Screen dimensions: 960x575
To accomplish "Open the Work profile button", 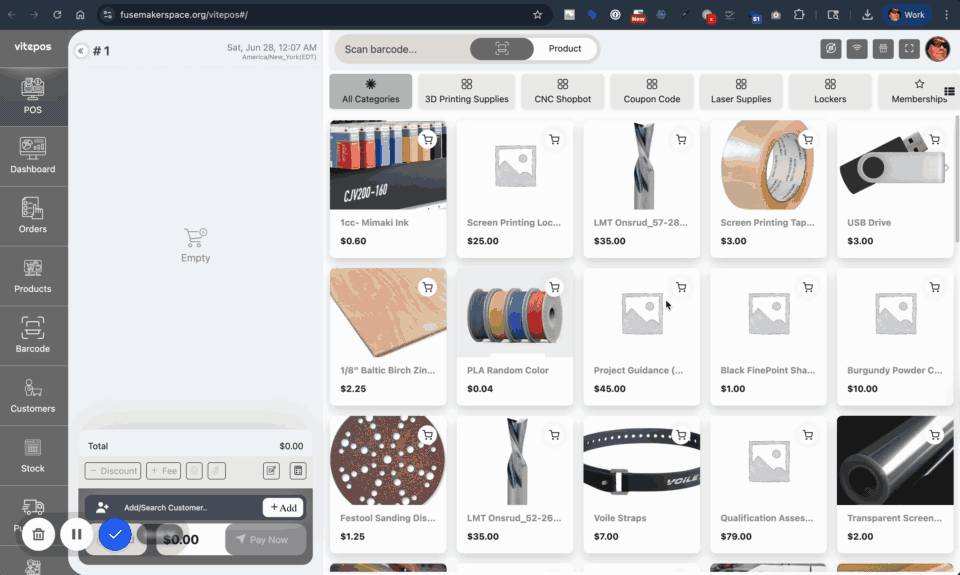I will coord(907,15).
